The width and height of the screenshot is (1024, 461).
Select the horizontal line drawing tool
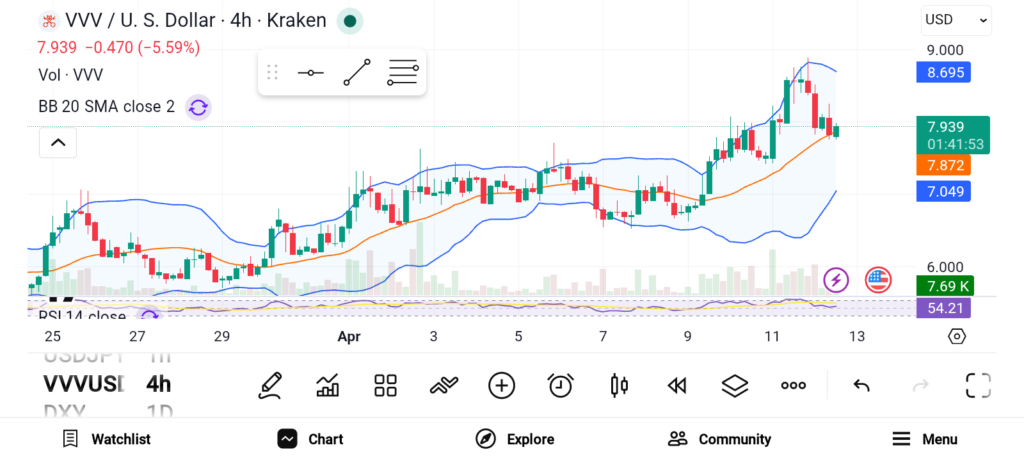310,73
